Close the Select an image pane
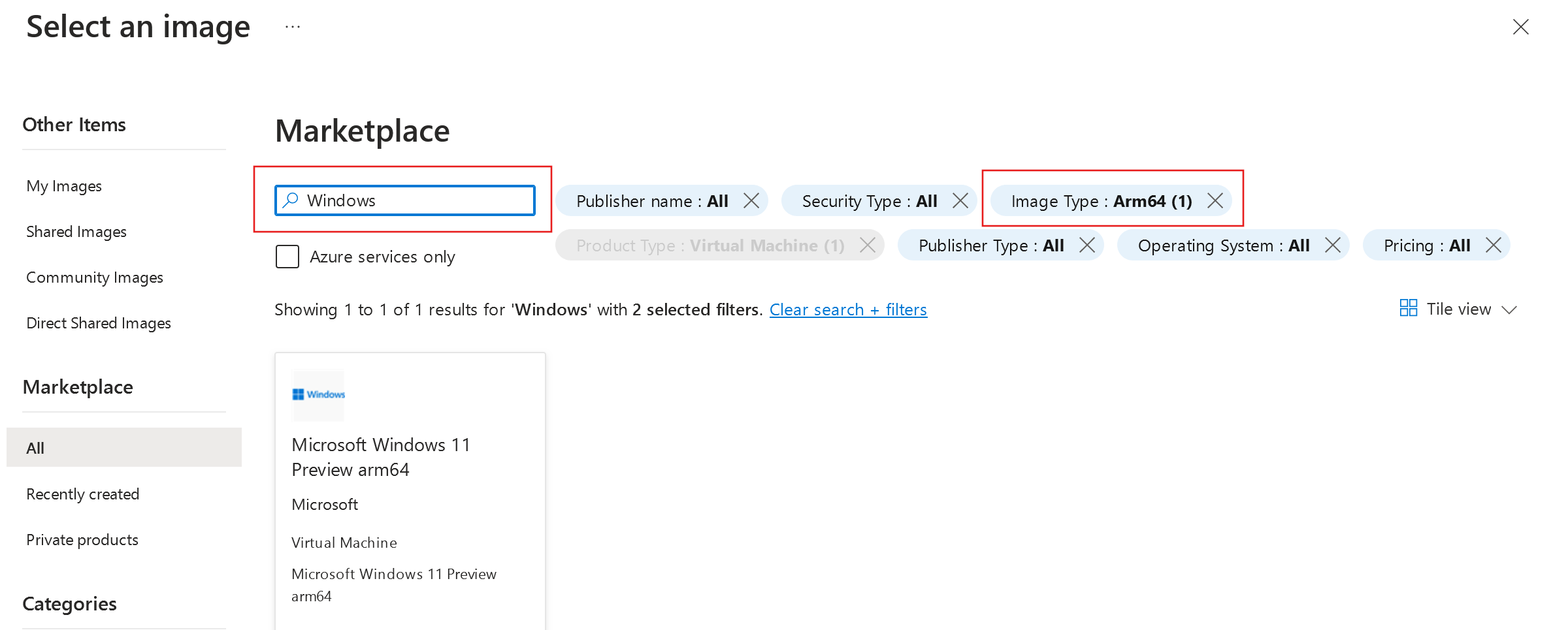This screenshot has width=1568, height=630. tap(1521, 27)
